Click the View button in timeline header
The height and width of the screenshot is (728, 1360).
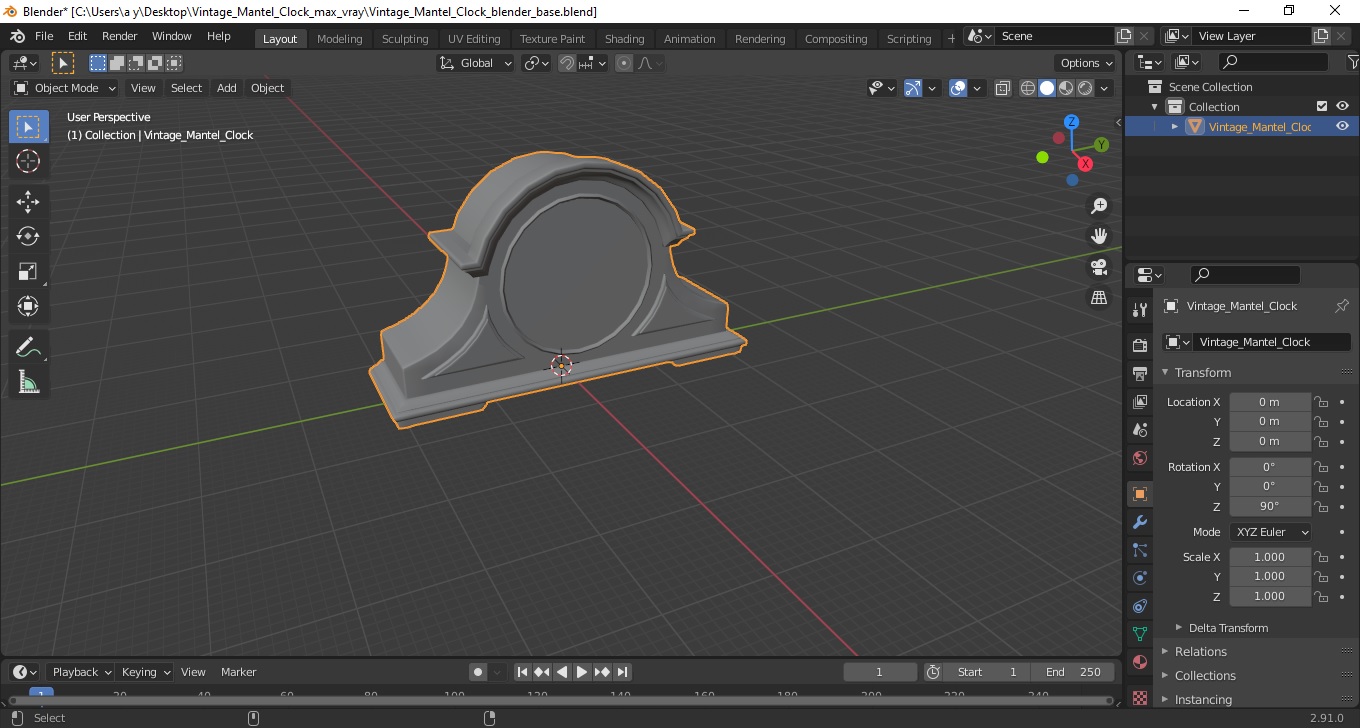click(x=193, y=672)
